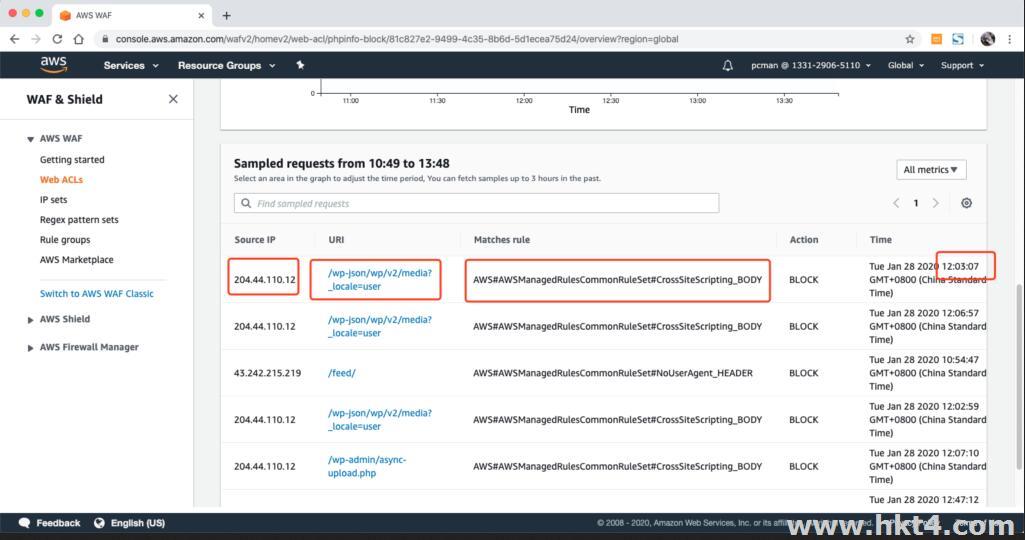This screenshot has height=540, width=1025.
Task: Sort by Action column header
Action: tap(803, 240)
